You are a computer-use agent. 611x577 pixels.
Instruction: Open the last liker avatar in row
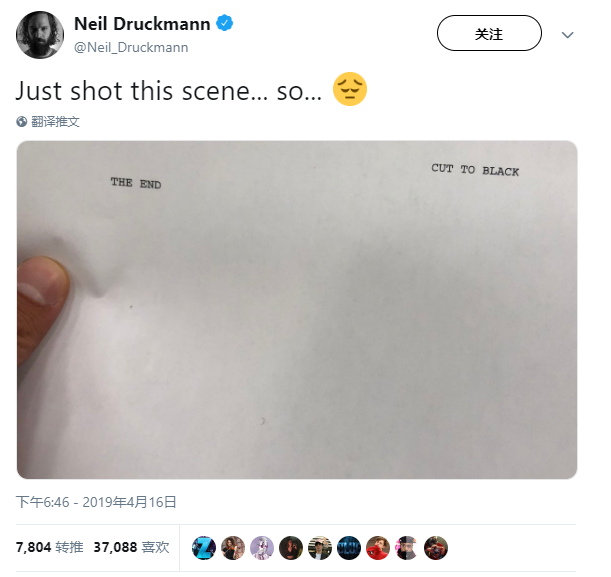436,548
